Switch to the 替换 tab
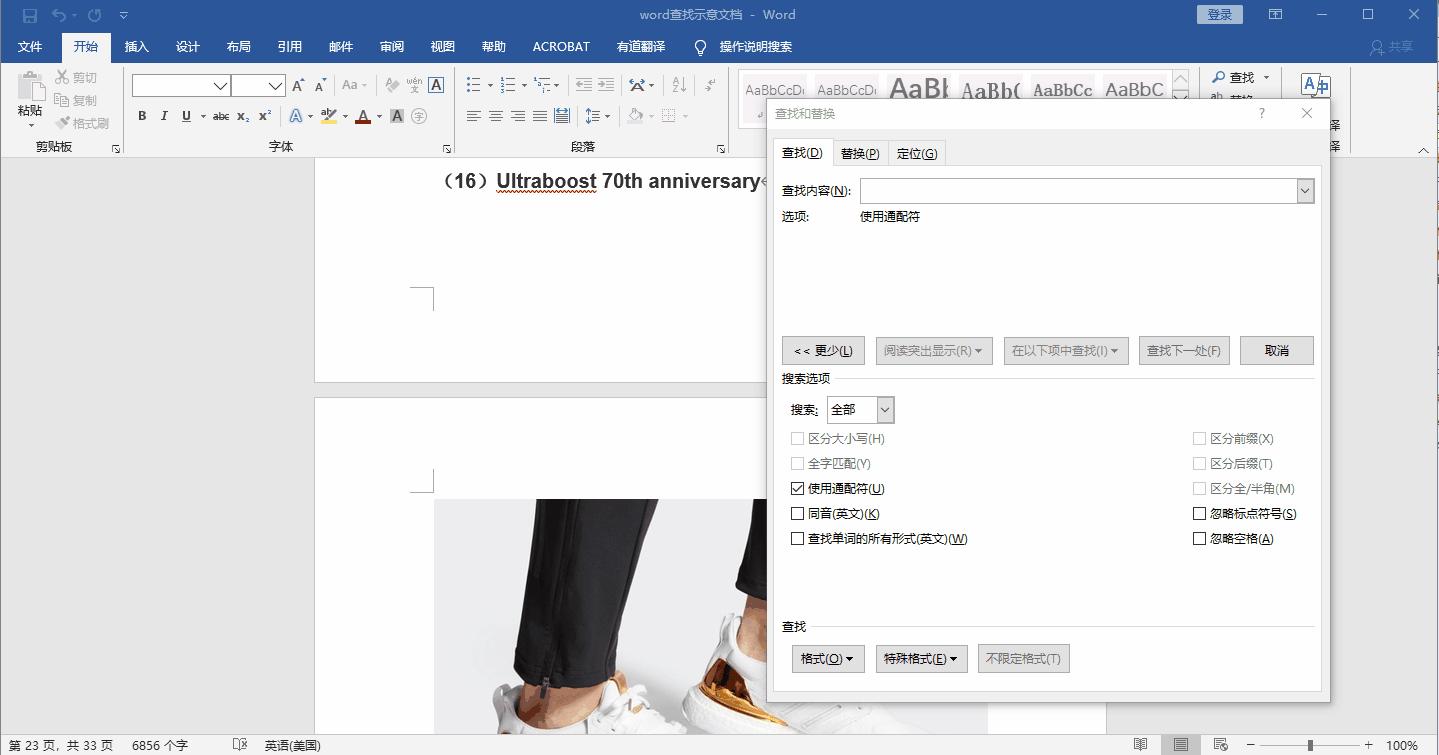This screenshot has height=755, width=1439. pos(858,152)
